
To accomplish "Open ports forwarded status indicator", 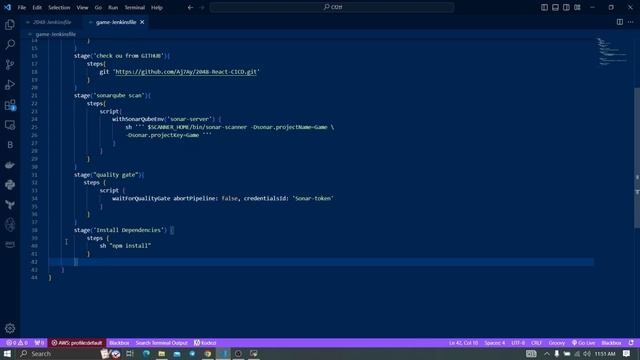I will point(39,343).
